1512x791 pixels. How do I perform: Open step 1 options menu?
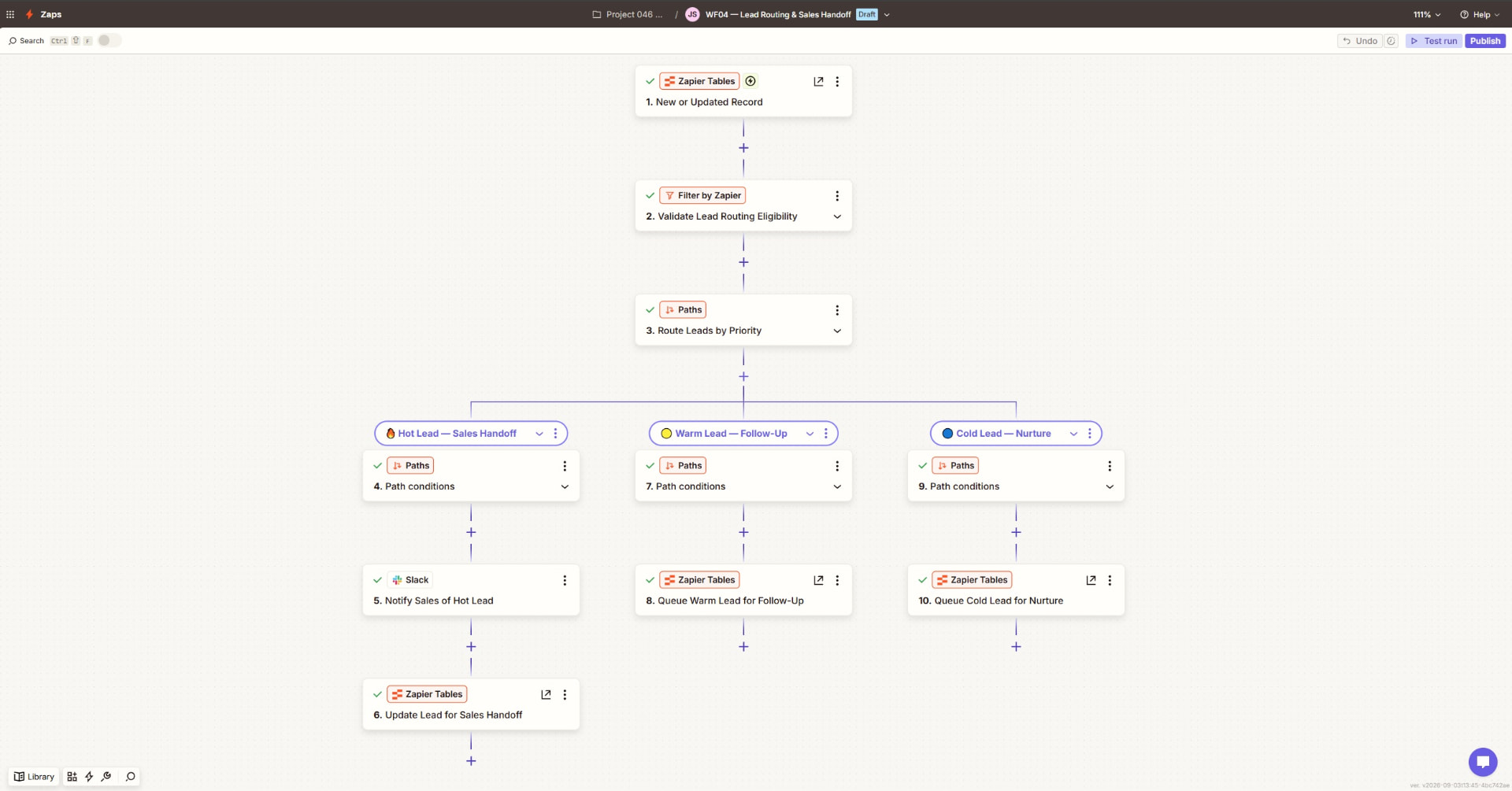point(837,81)
